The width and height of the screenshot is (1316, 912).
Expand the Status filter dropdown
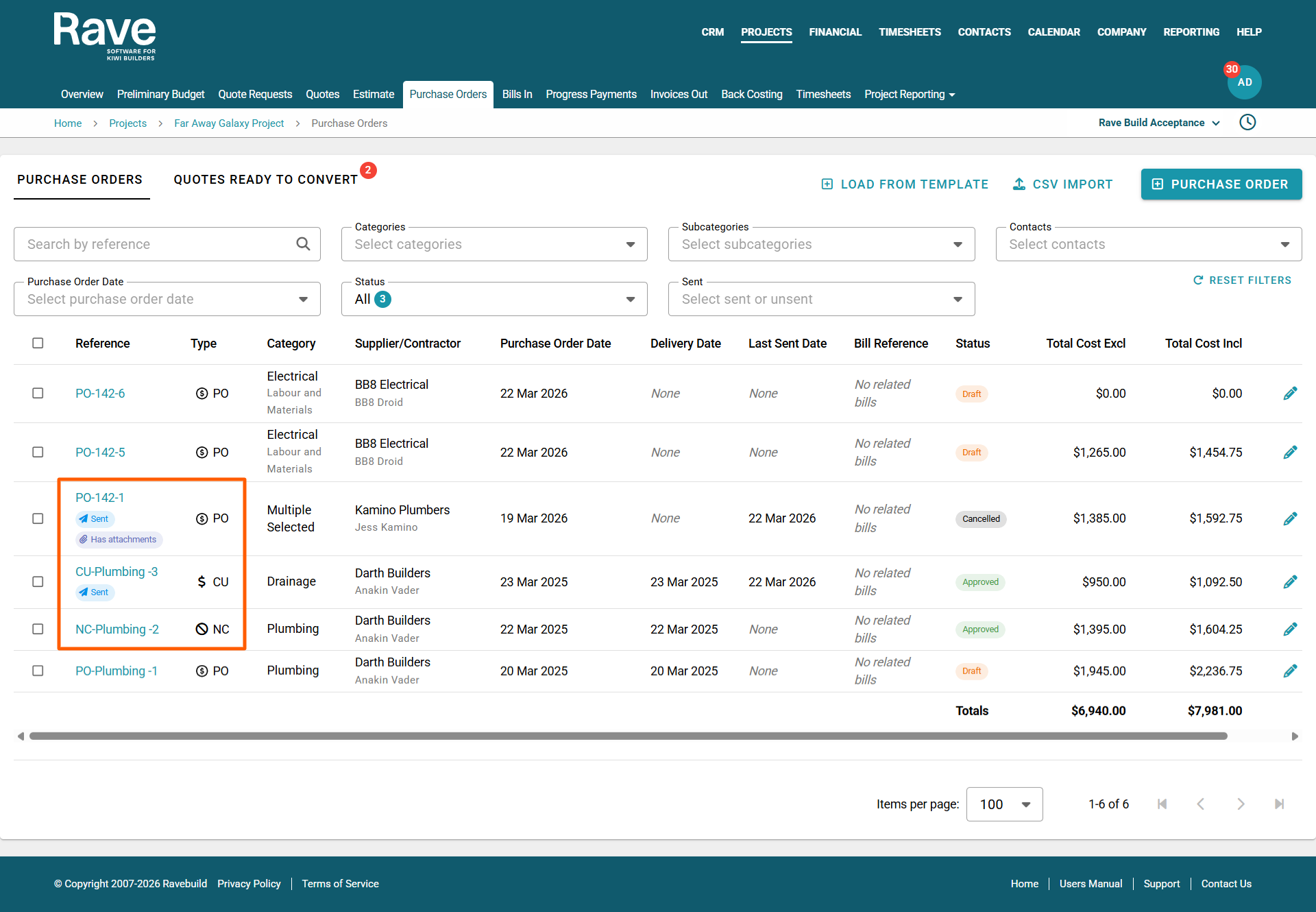click(x=494, y=299)
